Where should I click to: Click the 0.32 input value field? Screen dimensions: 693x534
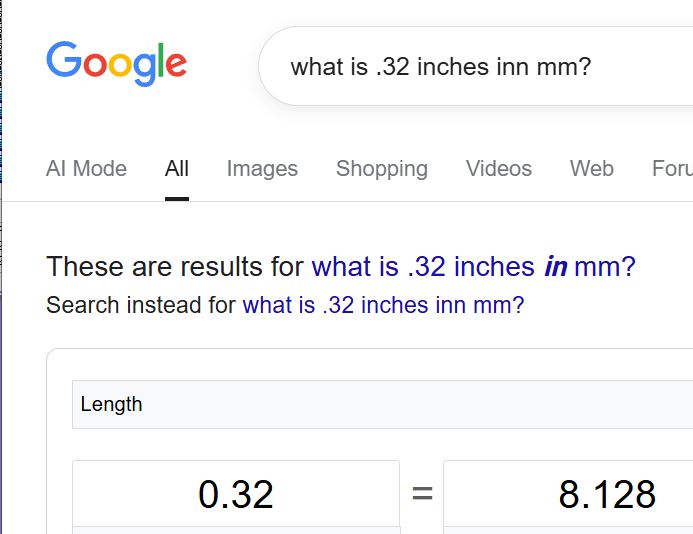point(236,493)
